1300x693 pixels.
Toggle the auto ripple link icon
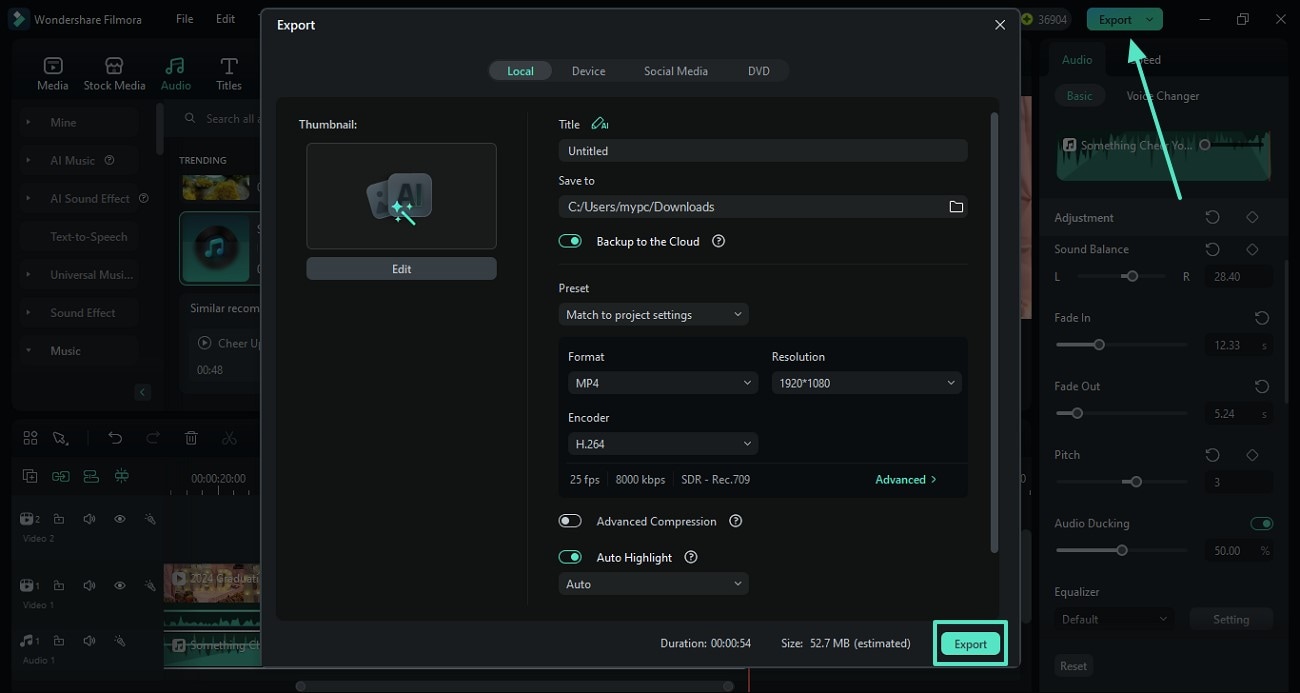(61, 476)
